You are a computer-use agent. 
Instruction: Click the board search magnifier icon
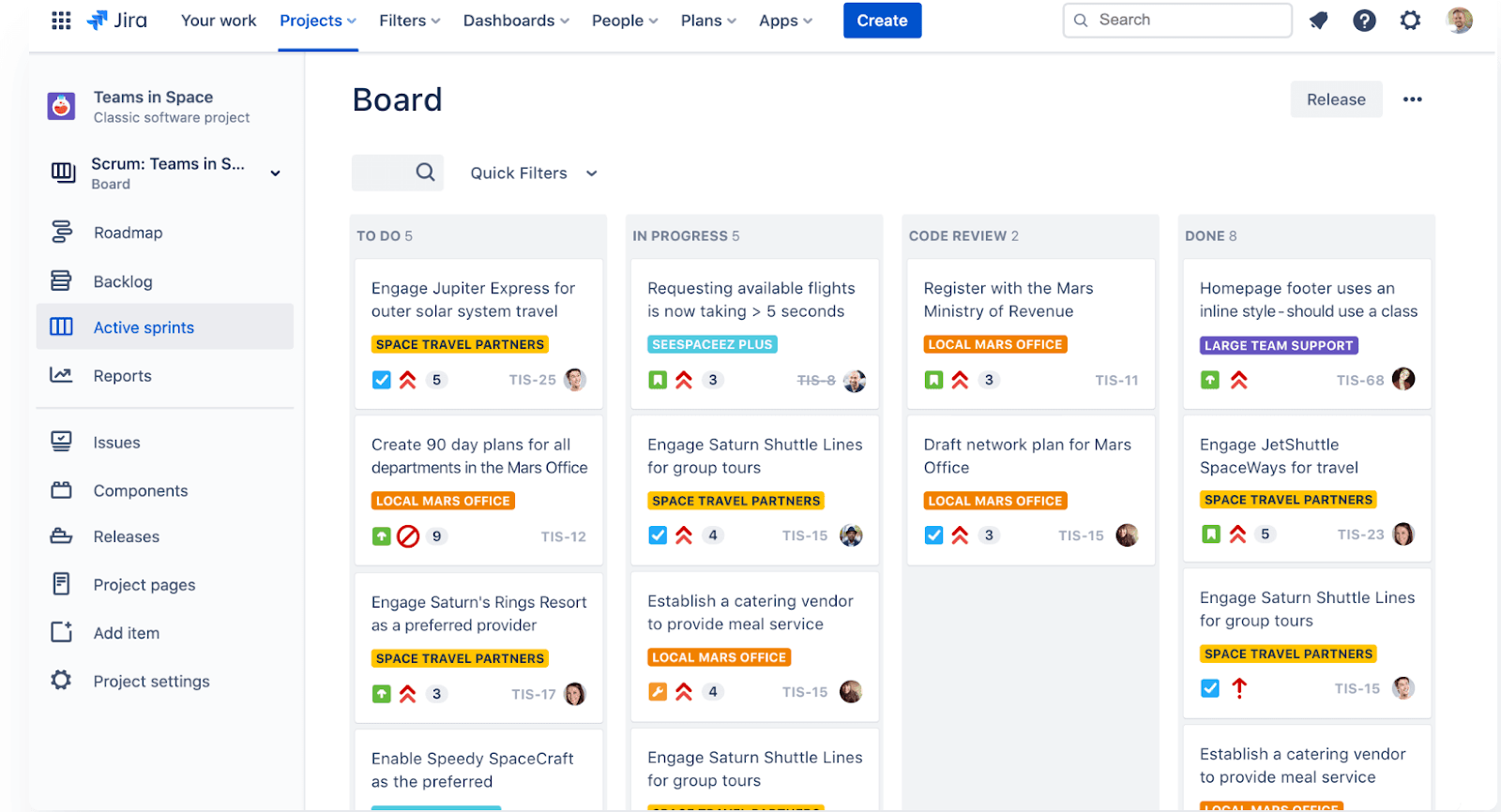coord(425,173)
